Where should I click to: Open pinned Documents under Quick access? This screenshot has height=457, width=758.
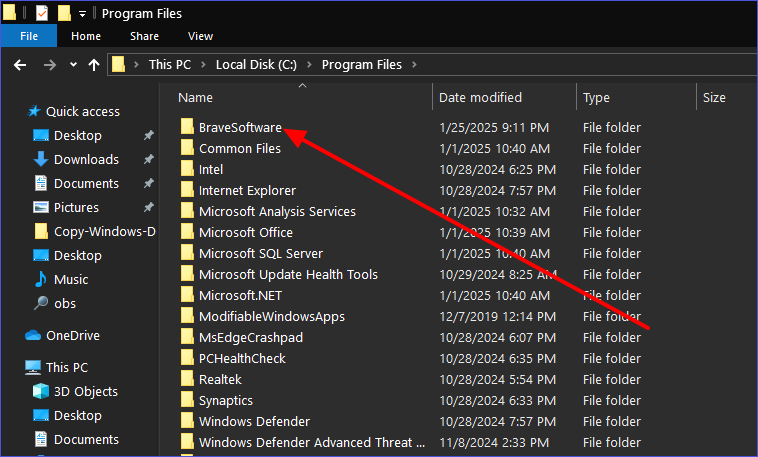pyautogui.click(x=86, y=184)
